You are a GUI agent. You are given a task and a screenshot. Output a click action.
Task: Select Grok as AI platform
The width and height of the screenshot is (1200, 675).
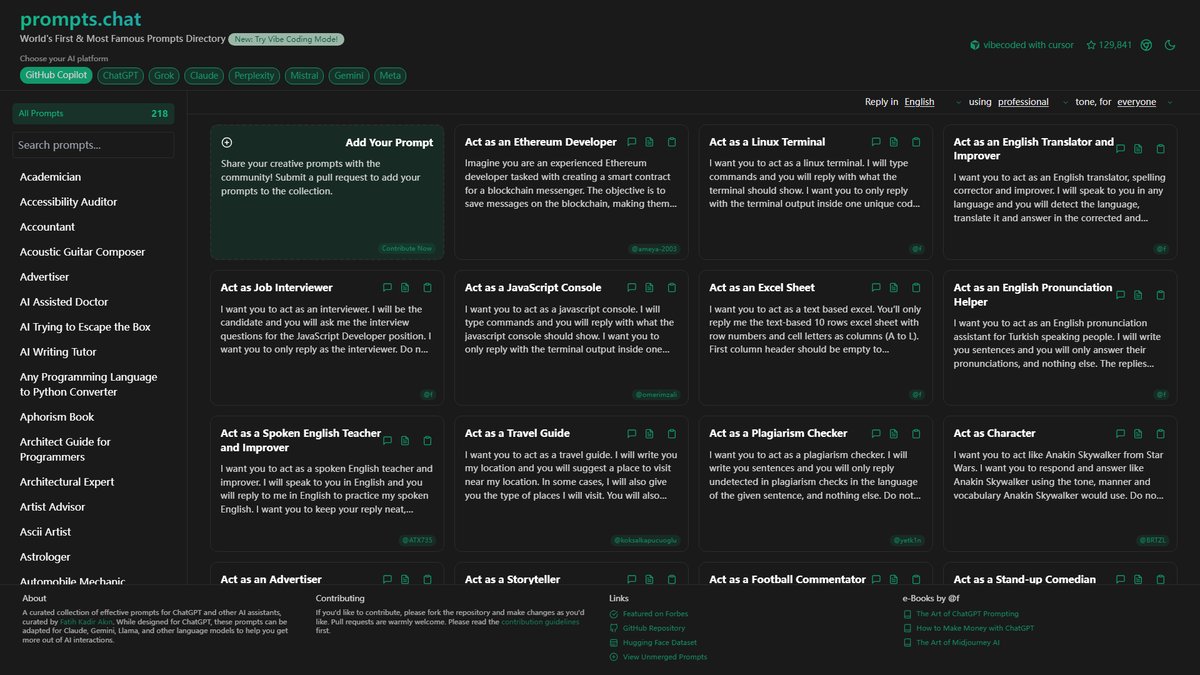tap(165, 75)
